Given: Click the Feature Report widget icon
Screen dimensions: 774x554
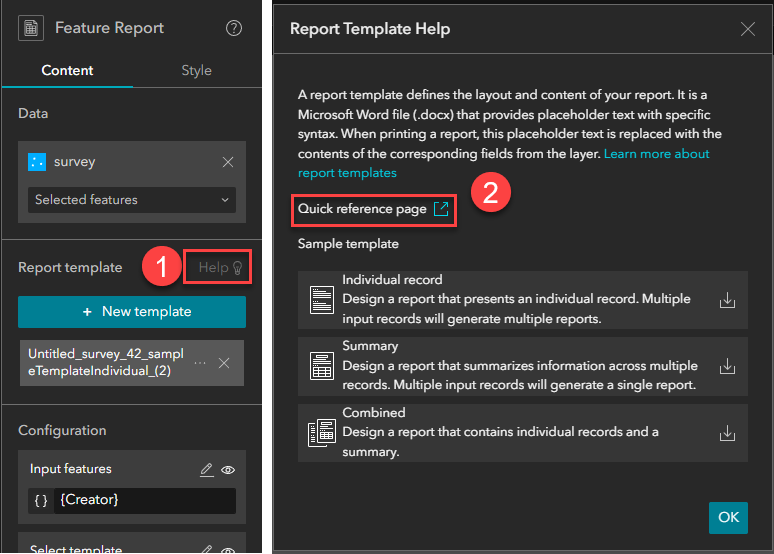Looking at the screenshot, I should pyautogui.click(x=31, y=28).
